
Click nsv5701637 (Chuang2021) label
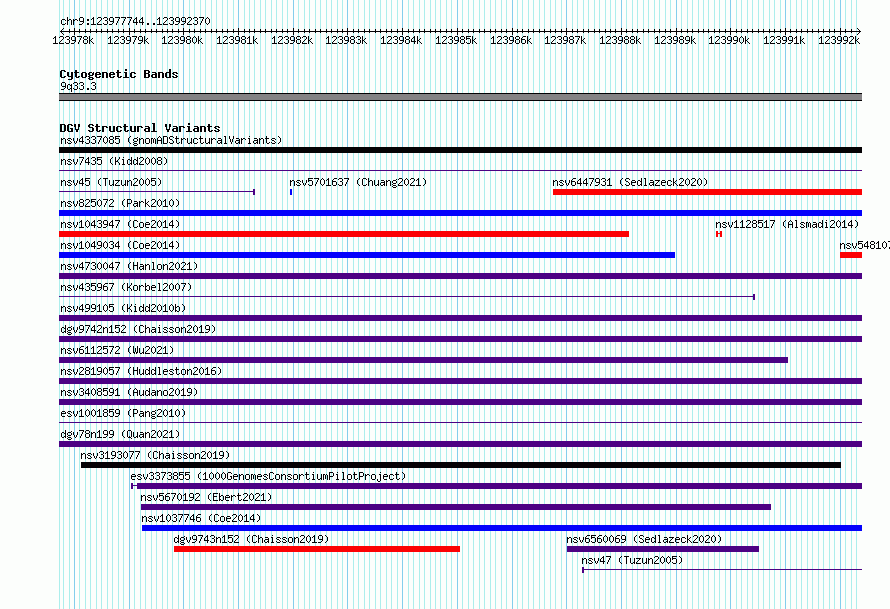pos(358,182)
